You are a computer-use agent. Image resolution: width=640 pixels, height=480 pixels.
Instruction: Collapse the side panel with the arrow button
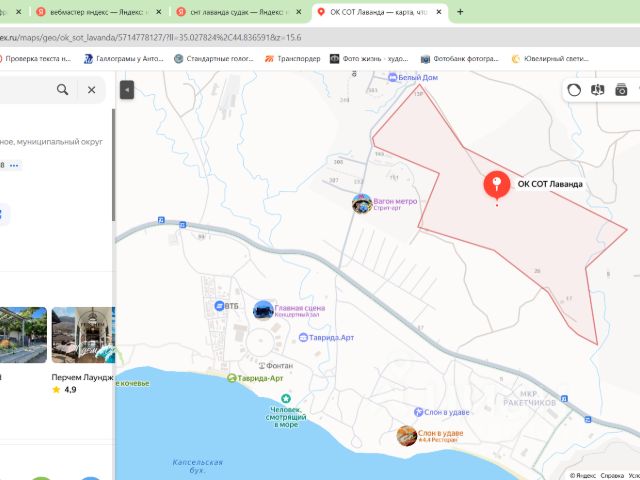pyautogui.click(x=127, y=90)
